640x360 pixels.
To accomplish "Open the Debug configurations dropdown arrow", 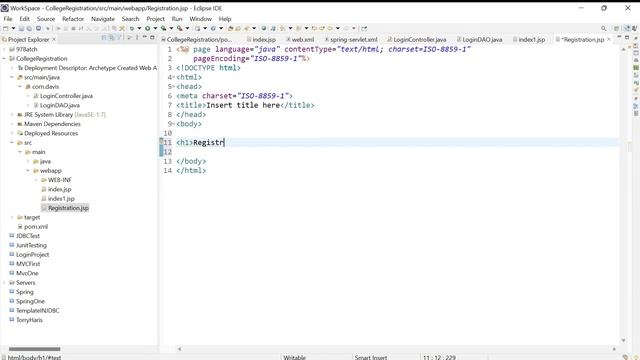I will tap(139, 28).
